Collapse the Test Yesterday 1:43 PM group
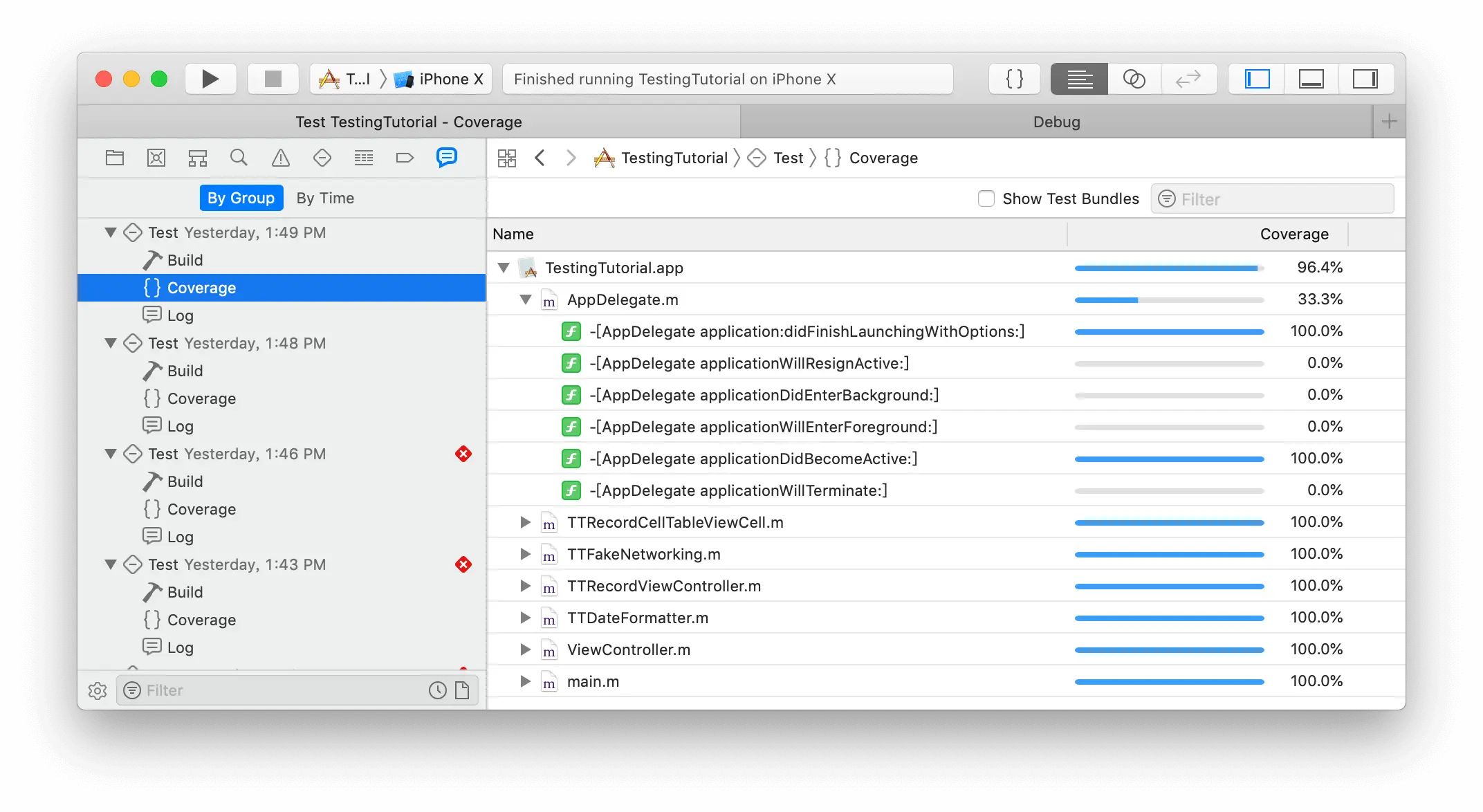The image size is (1483, 812). 110,564
